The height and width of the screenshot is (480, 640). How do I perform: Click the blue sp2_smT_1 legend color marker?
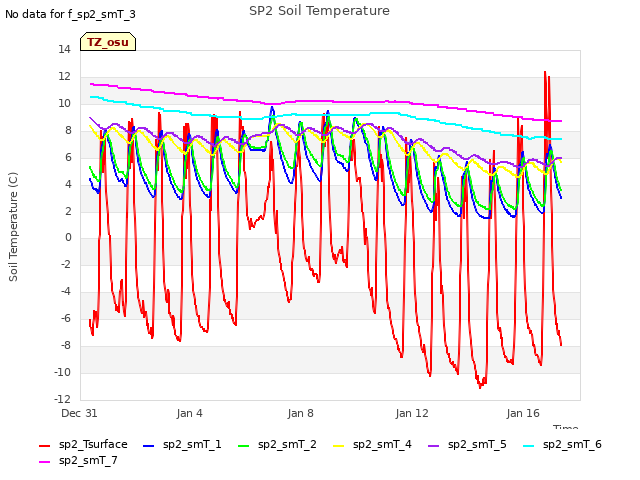coord(149,446)
